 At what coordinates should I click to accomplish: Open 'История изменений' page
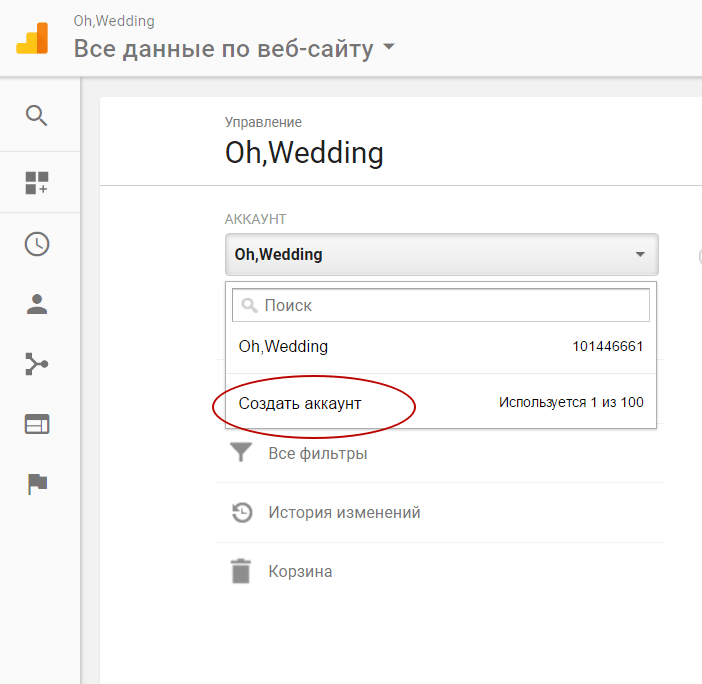[x=344, y=513]
